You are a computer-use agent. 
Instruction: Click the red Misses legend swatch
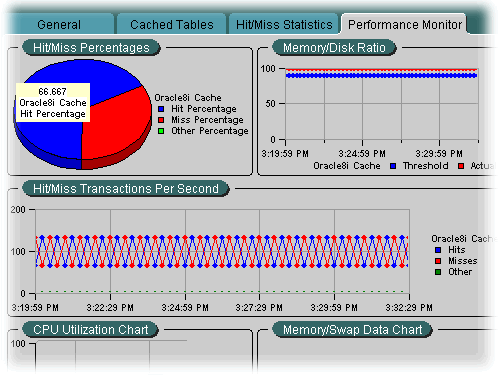pos(438,261)
